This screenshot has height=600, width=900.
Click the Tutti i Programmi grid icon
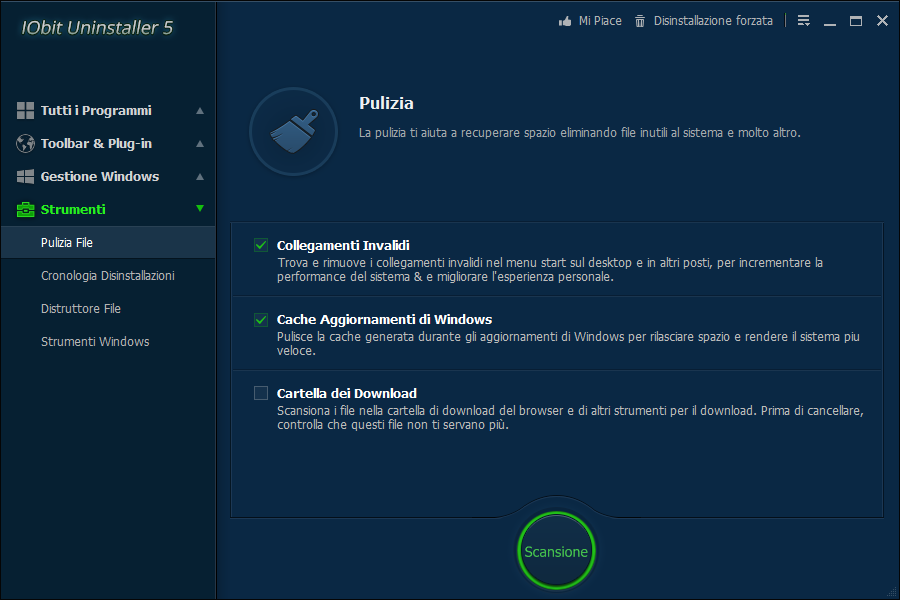26,110
